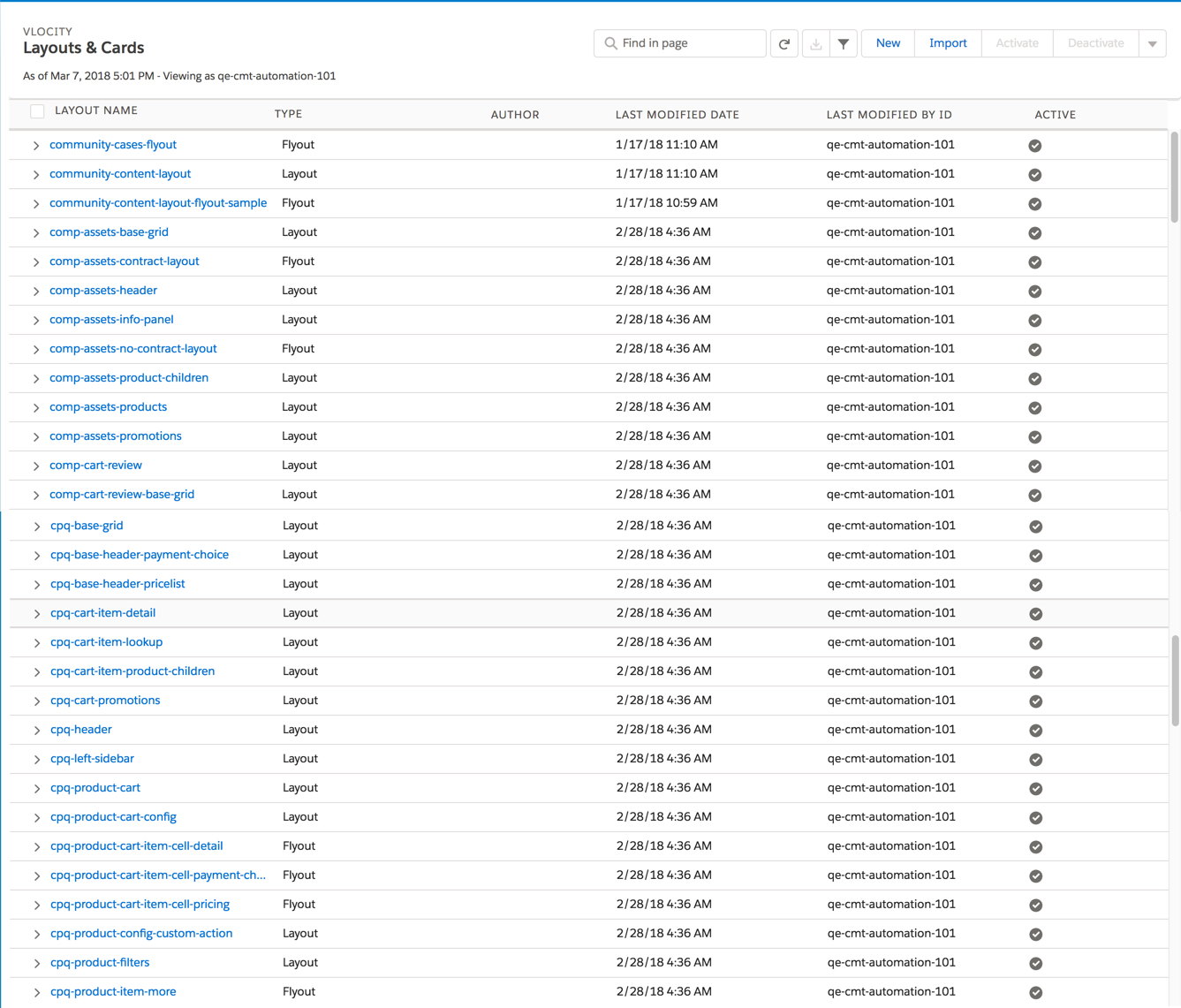Click the Import button
This screenshot has height=1008, width=1181.
948,43
